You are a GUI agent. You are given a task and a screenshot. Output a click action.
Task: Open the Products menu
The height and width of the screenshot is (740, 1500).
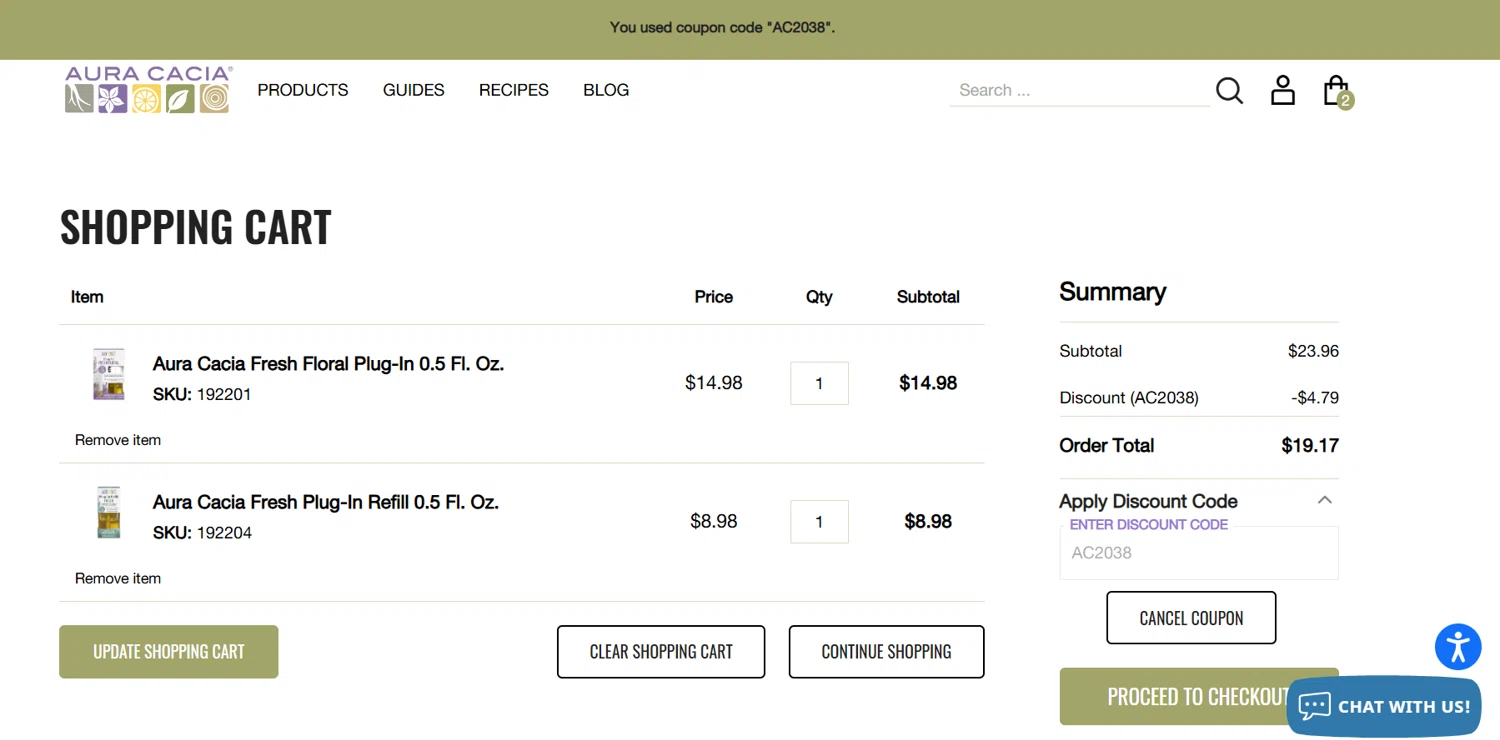tap(303, 90)
